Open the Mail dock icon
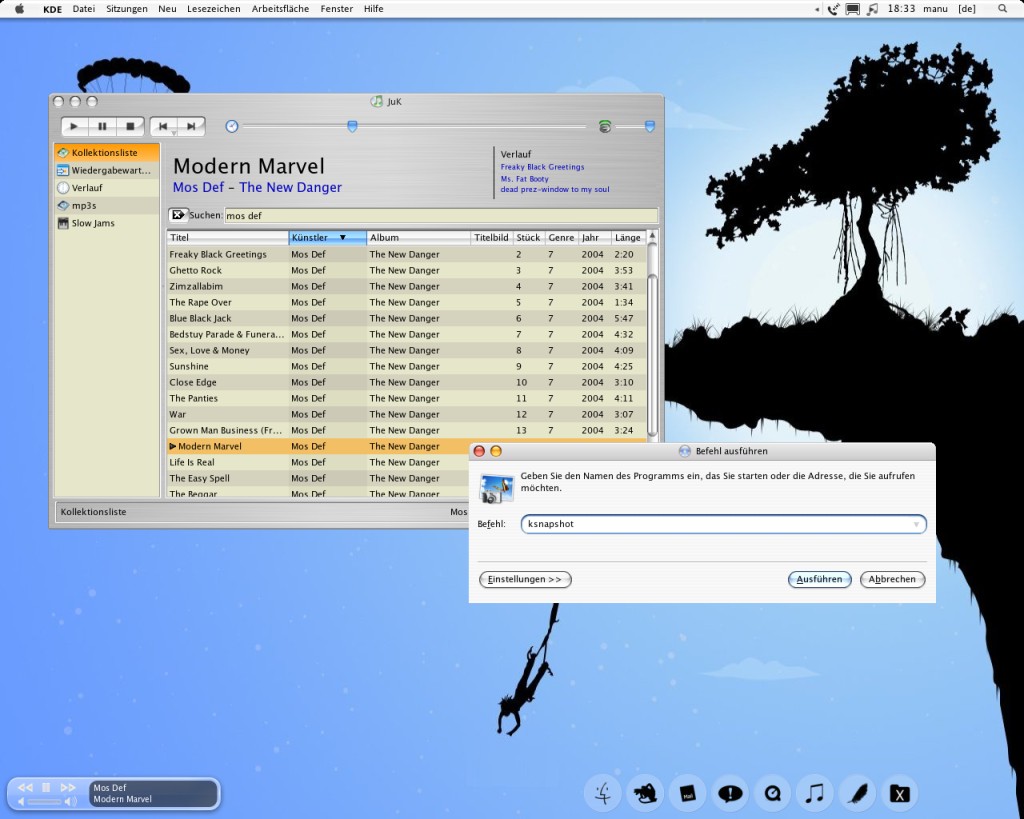 pos(688,793)
